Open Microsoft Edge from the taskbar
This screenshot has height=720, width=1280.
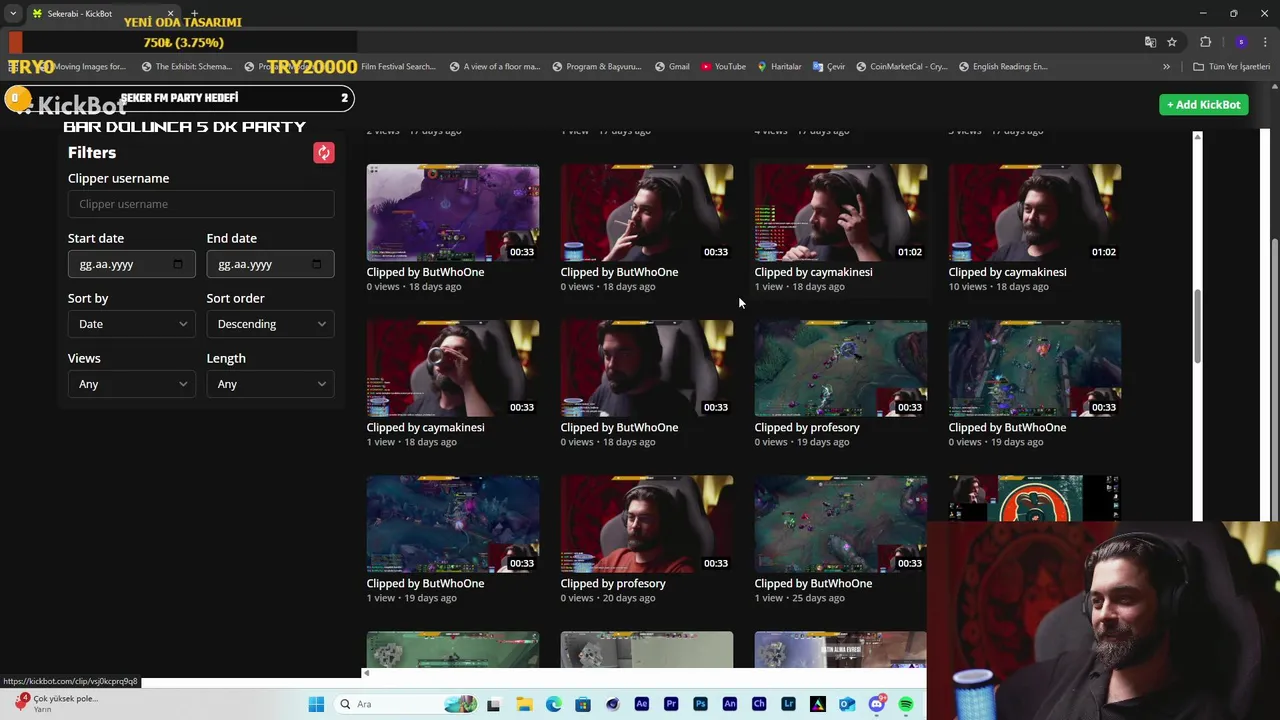click(x=554, y=704)
